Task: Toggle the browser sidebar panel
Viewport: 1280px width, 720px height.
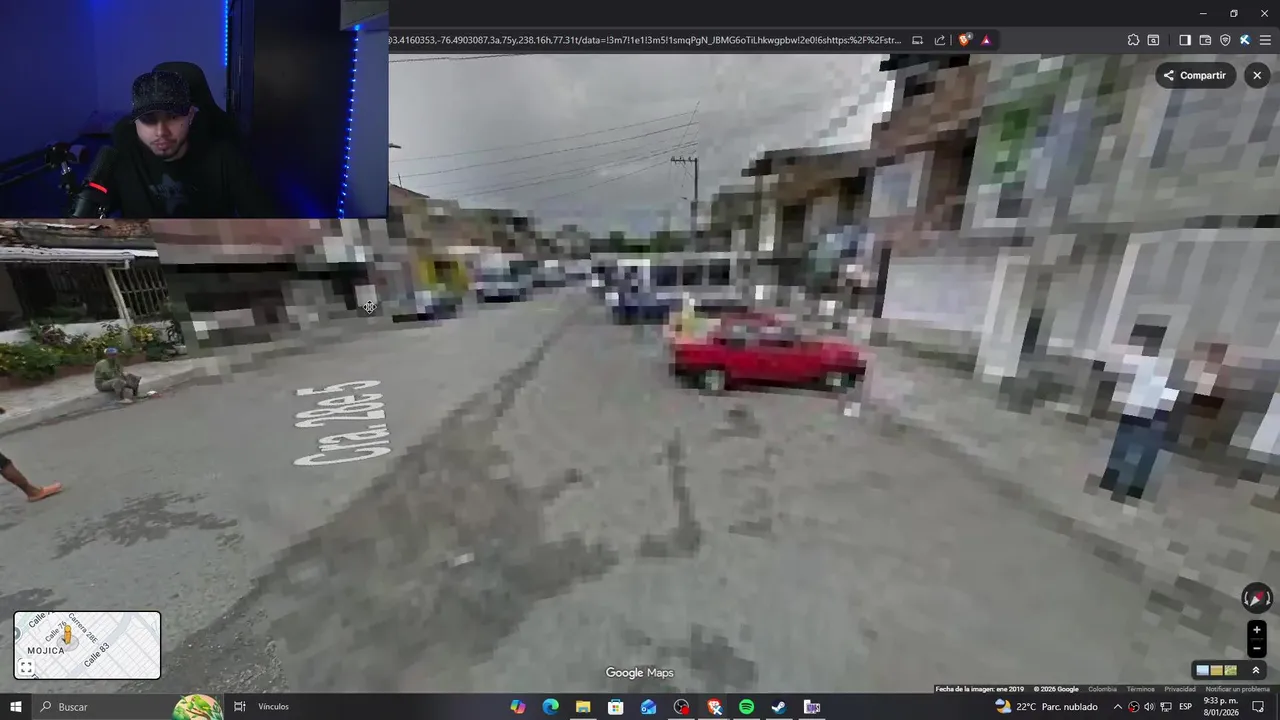Action: pos(1185,40)
